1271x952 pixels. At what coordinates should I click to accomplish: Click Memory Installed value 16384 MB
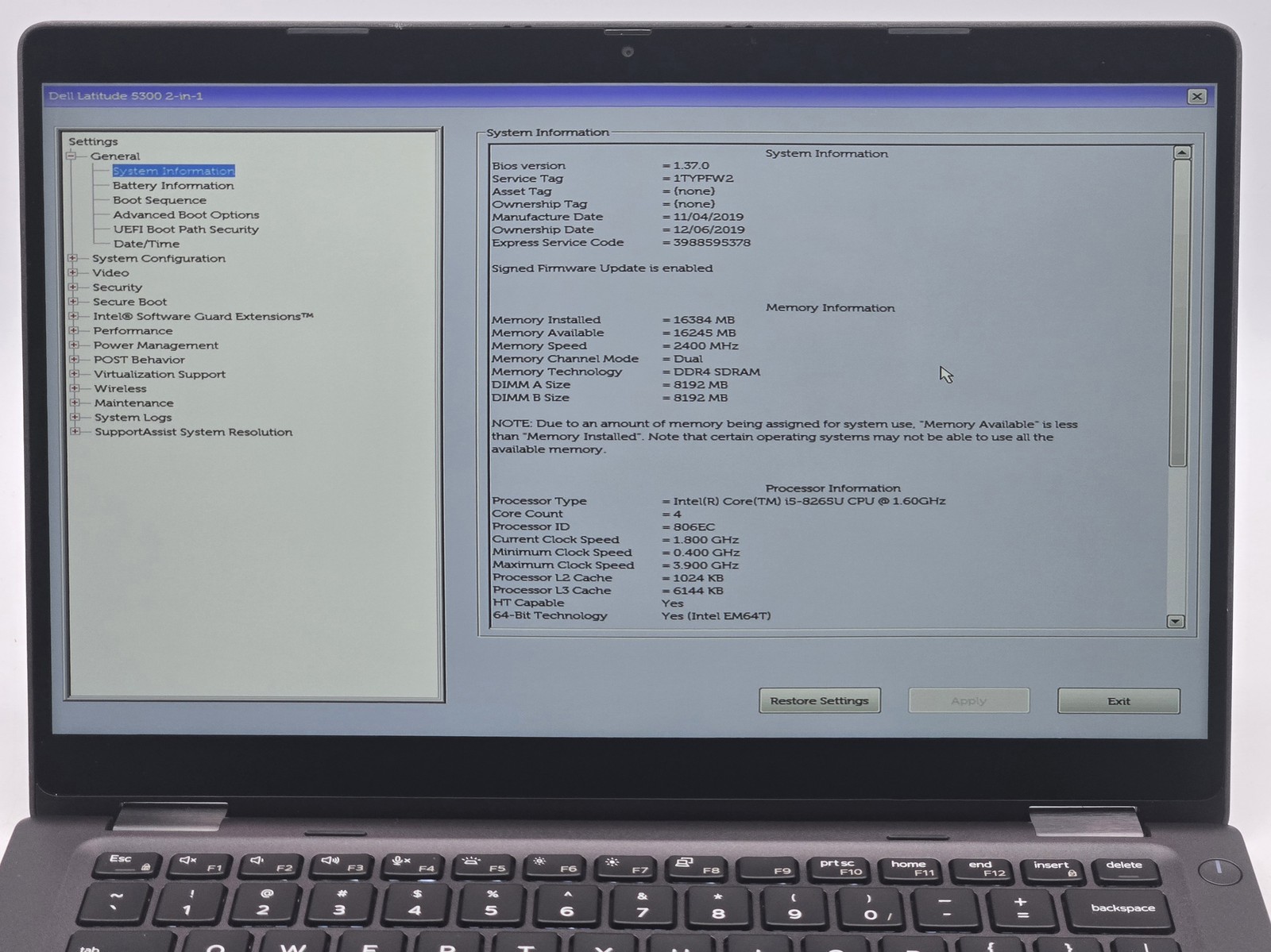coord(704,320)
